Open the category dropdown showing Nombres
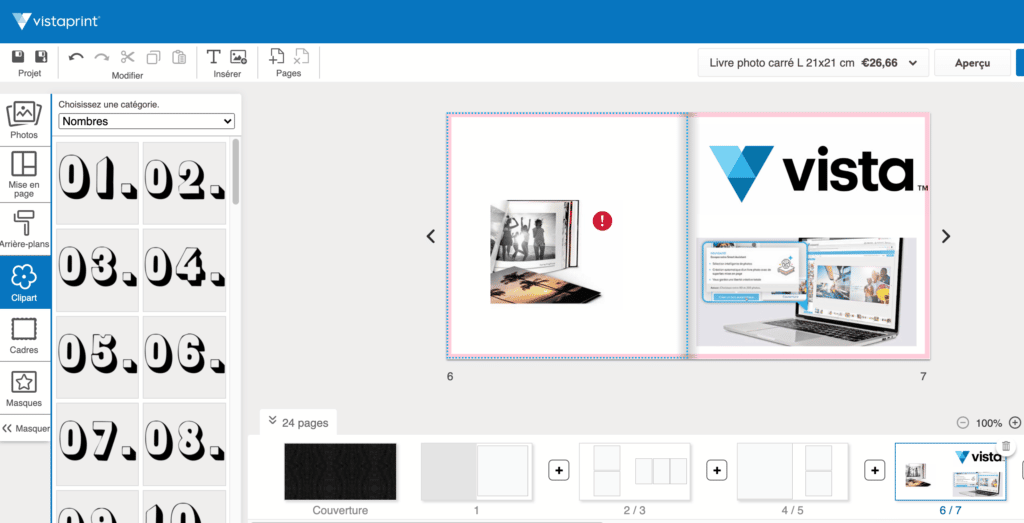 tap(146, 121)
